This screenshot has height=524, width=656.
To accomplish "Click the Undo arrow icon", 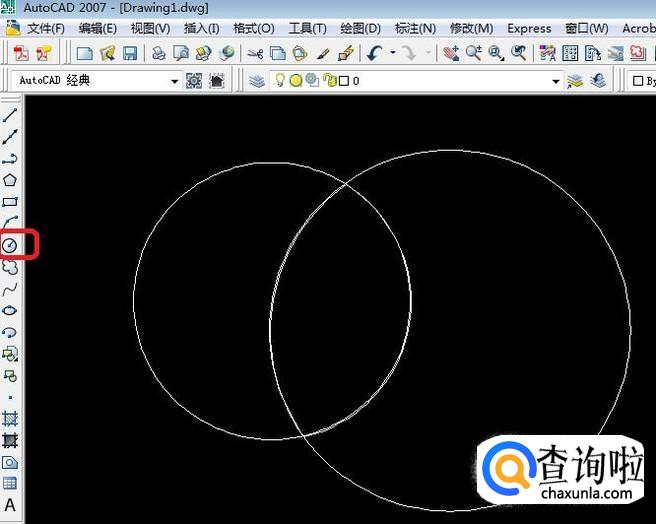I will [x=374, y=54].
